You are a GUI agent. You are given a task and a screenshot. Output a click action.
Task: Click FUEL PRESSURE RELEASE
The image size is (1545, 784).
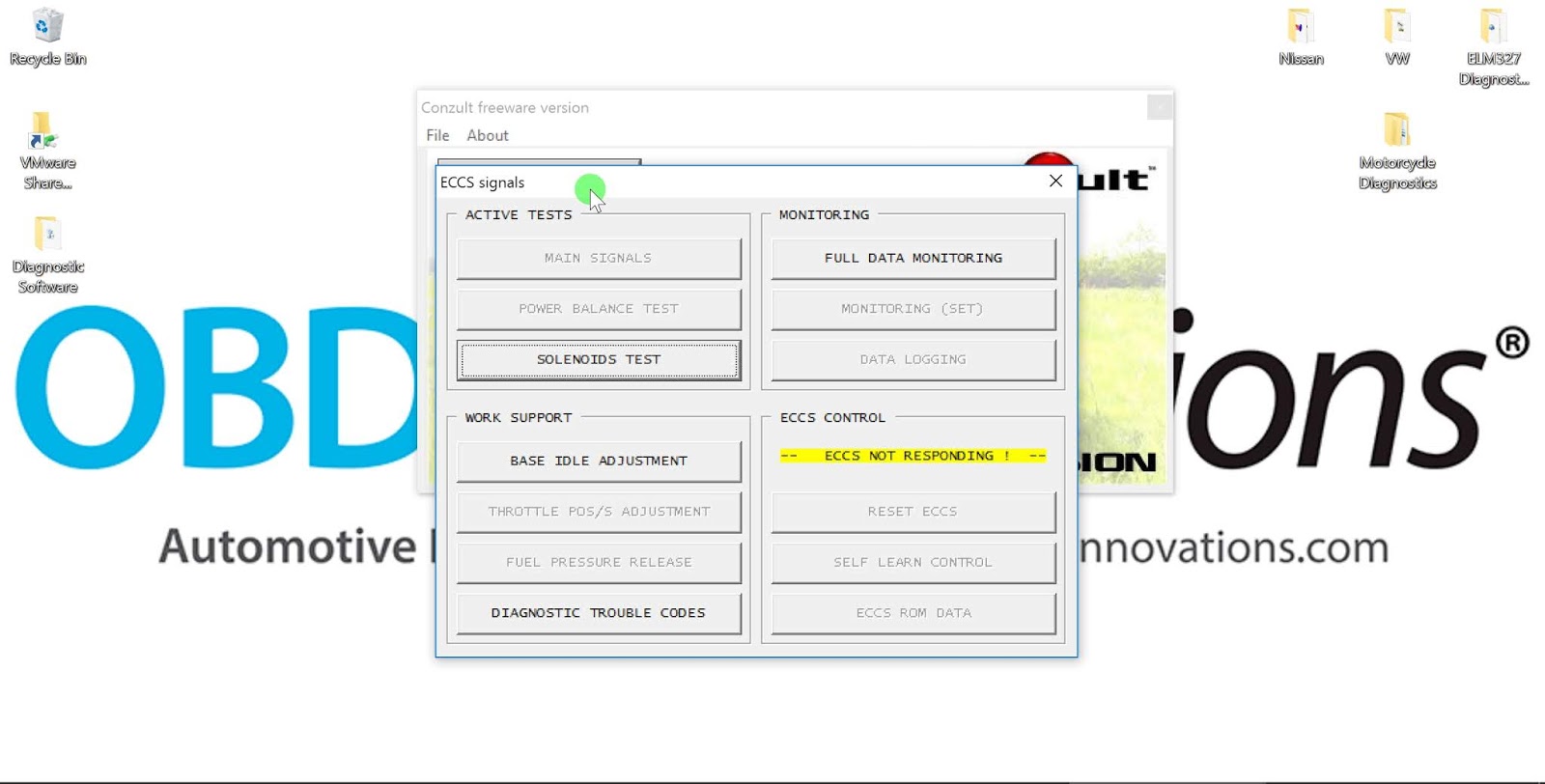[599, 563]
